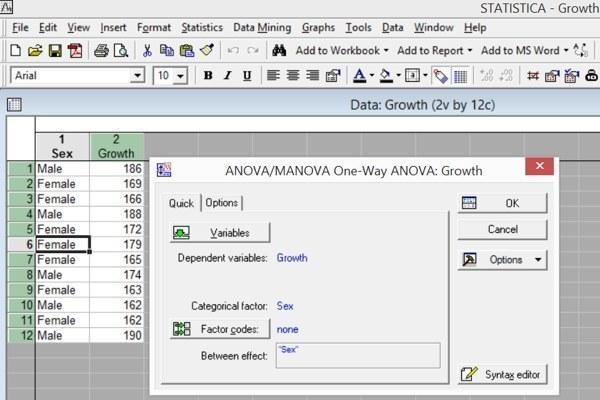600x400 pixels.
Task: Align text left
Action: (273, 75)
